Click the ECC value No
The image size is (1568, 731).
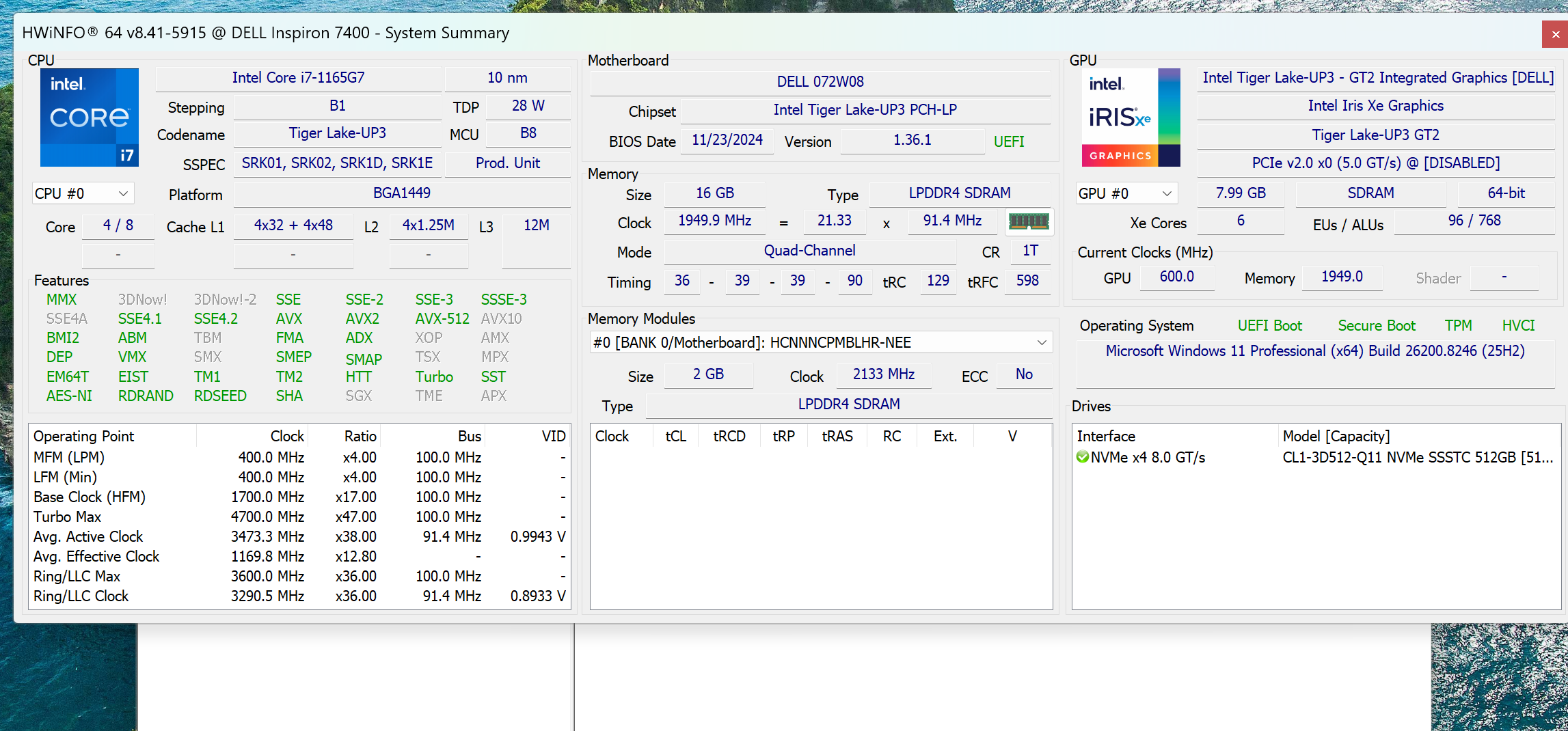coord(1024,374)
